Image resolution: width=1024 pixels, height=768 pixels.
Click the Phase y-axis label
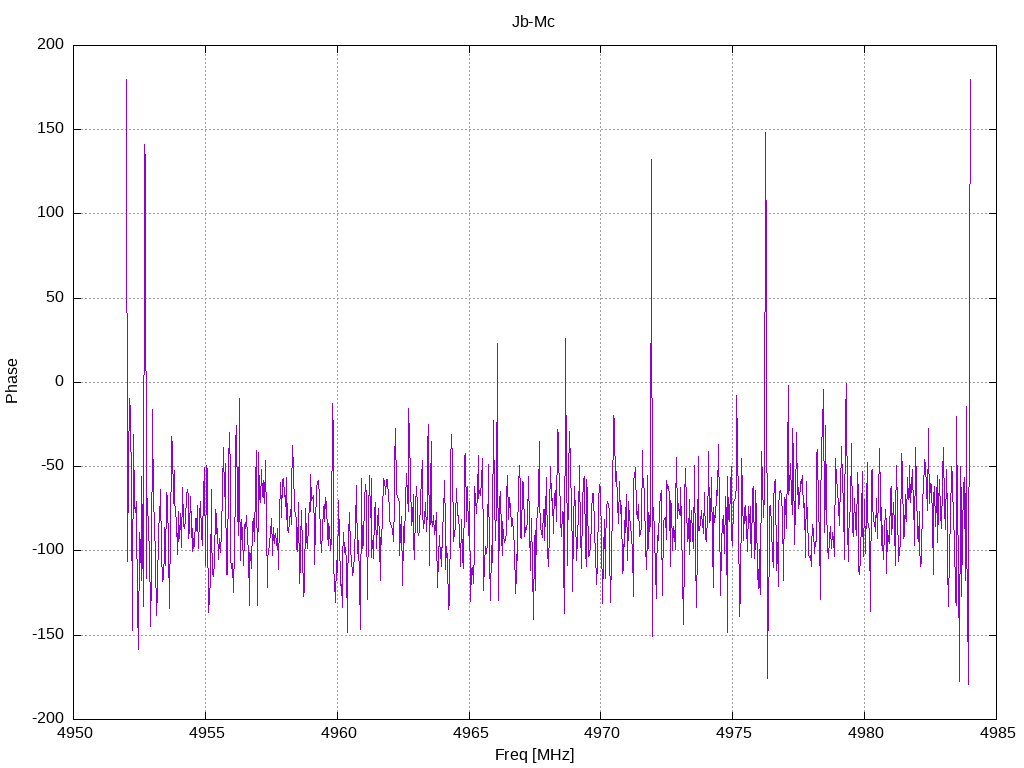pyautogui.click(x=12, y=381)
